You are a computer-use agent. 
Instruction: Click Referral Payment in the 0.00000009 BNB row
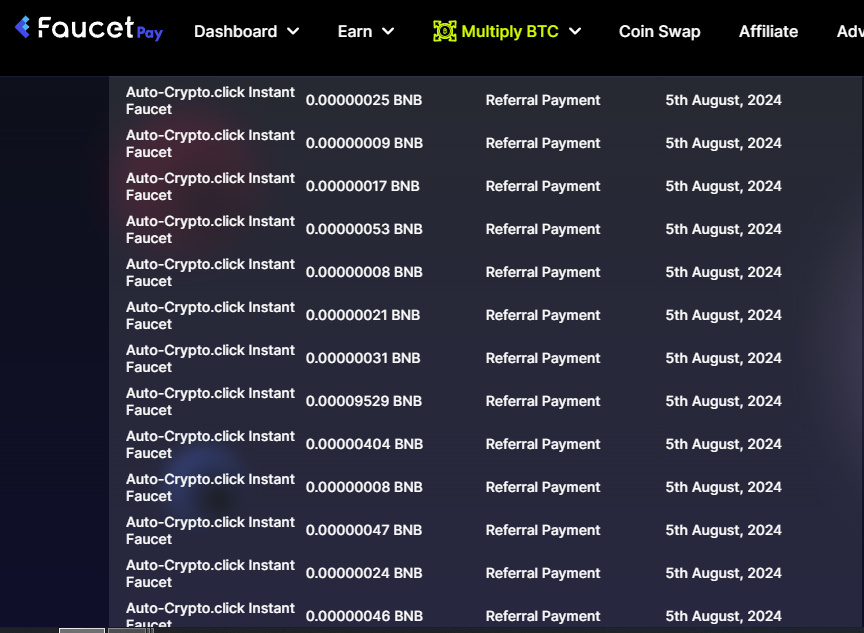(543, 143)
